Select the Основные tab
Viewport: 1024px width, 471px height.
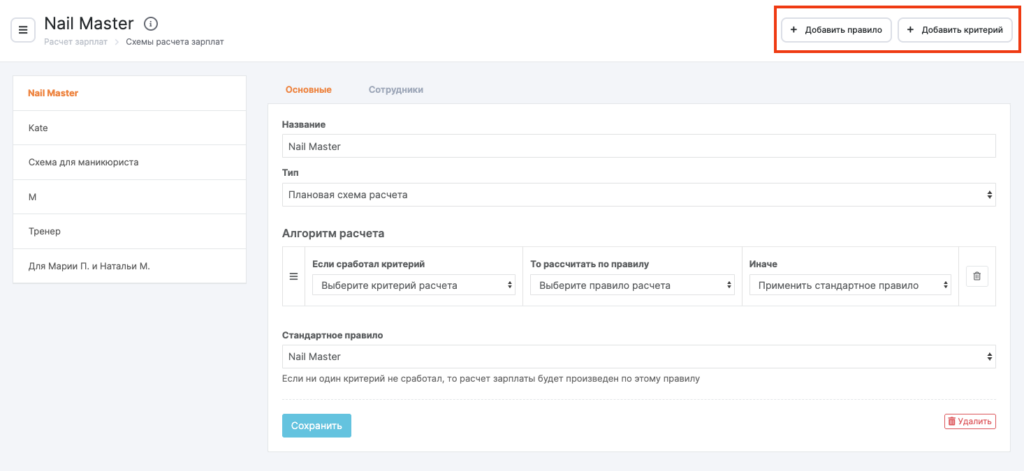pyautogui.click(x=308, y=89)
